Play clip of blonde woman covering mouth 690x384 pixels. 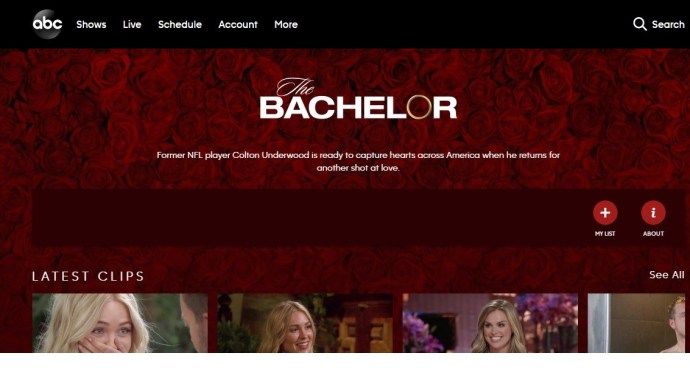click(x=120, y=323)
